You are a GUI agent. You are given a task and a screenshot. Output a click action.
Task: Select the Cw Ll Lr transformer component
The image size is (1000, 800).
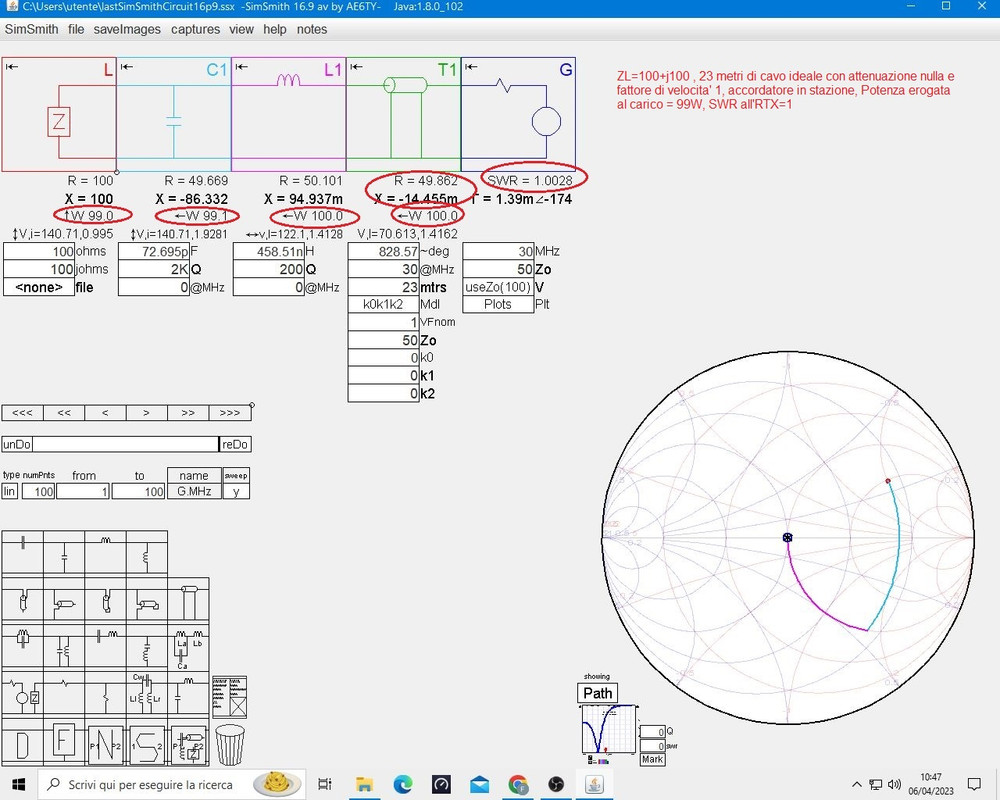pyautogui.click(x=147, y=693)
